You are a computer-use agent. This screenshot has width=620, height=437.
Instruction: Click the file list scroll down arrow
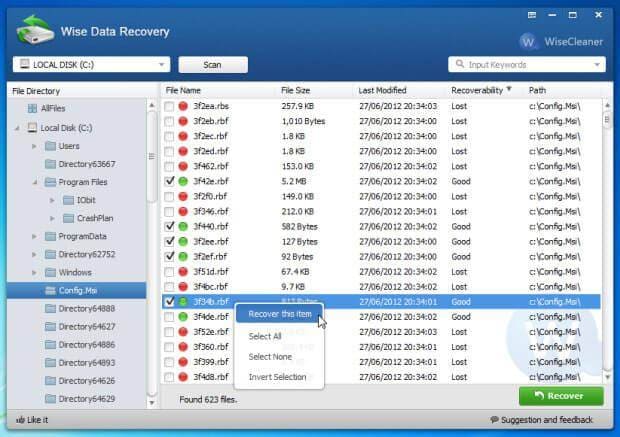[x=607, y=377]
